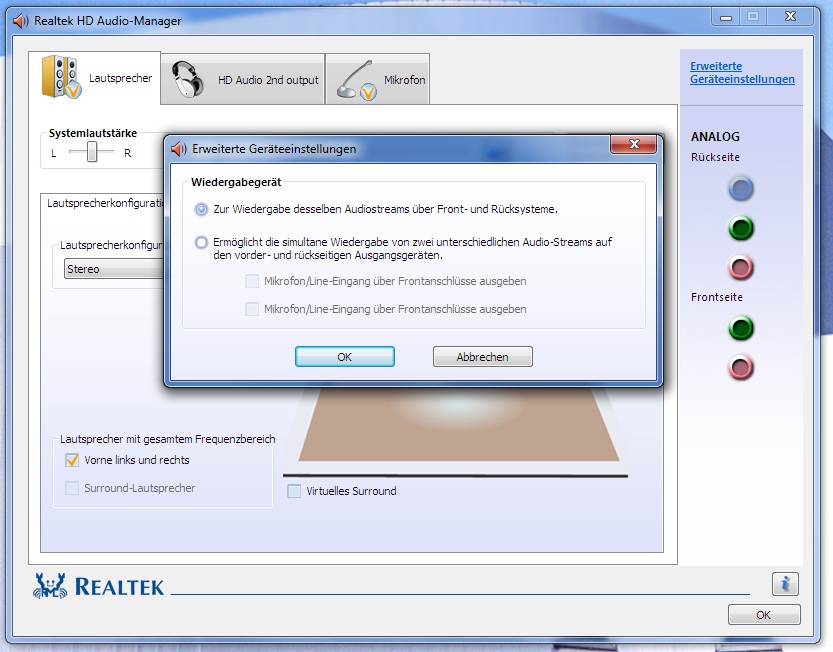Toggle Vorne links und rechts checkbox

72,460
